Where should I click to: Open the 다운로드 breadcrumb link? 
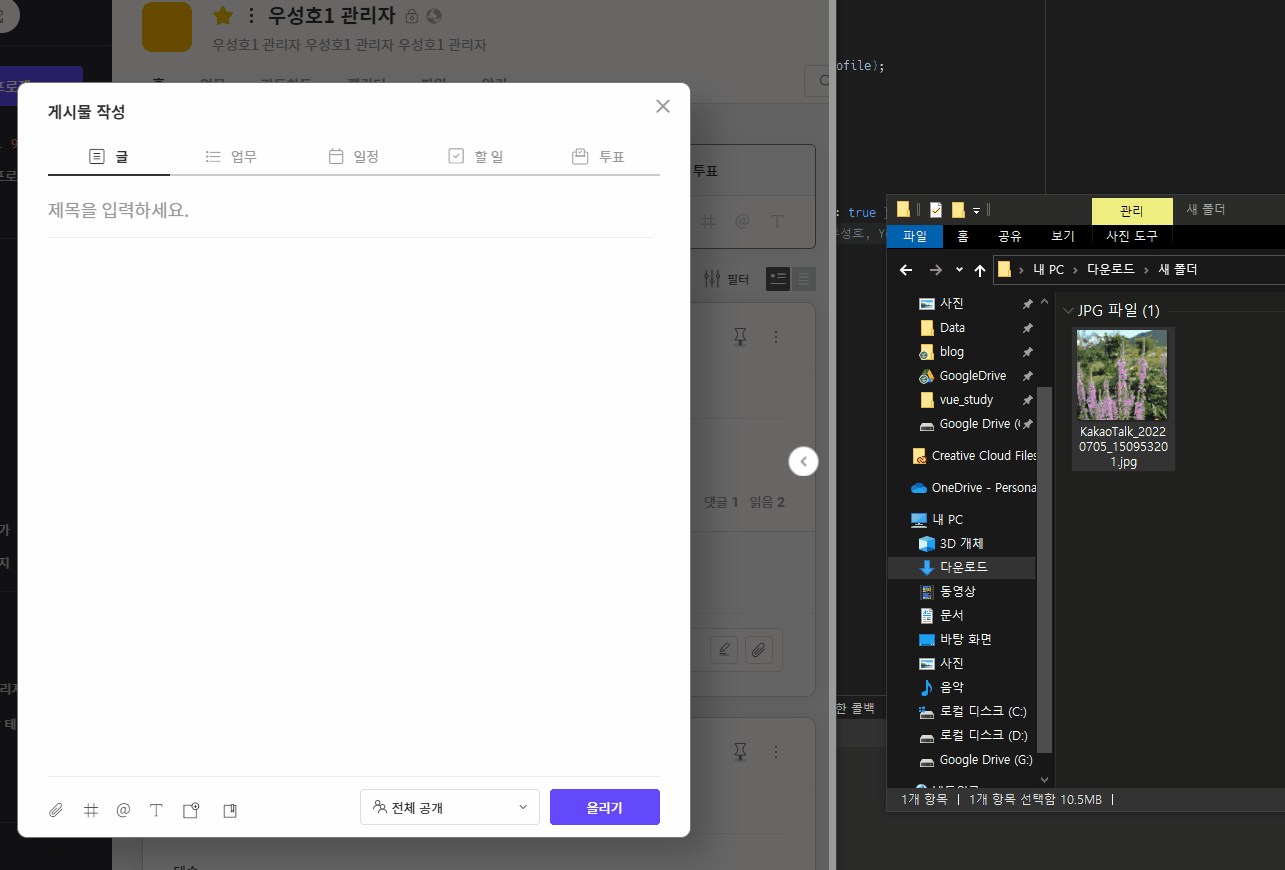(1109, 269)
